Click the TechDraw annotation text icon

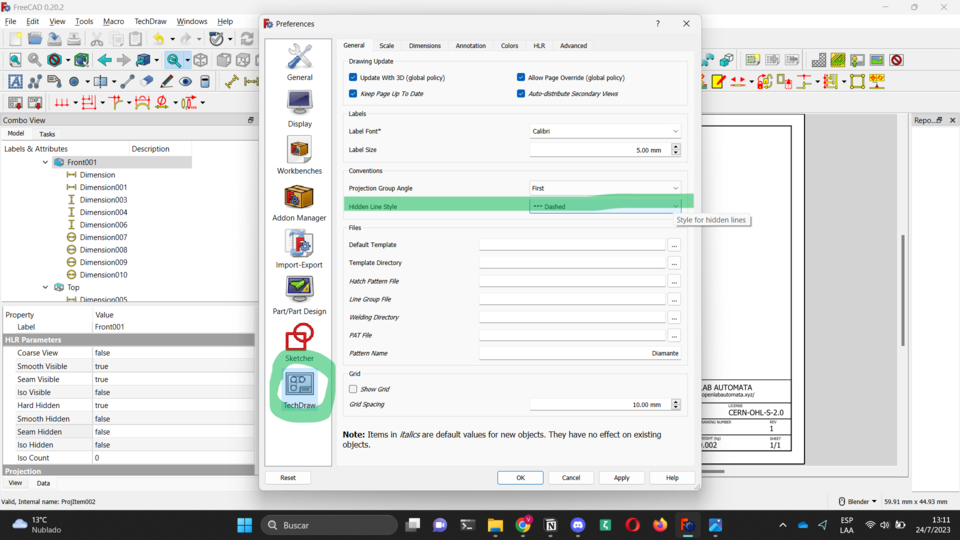click(15, 81)
